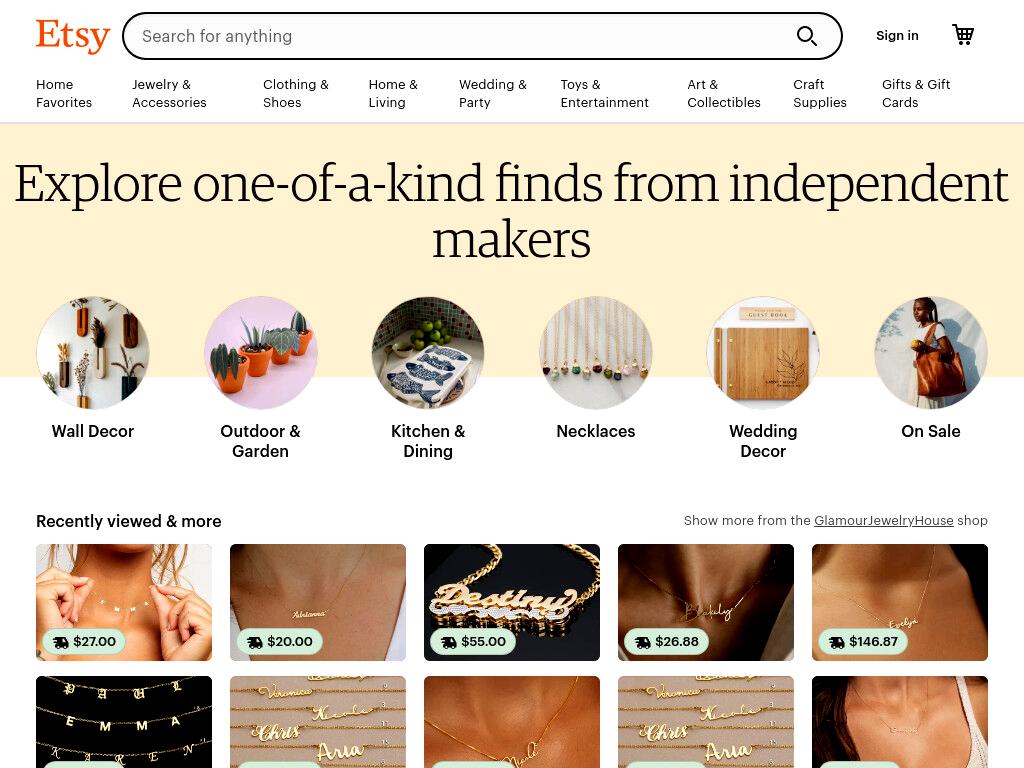This screenshot has width=1024, height=768.
Task: Open the $55.00 Destiny necklace listing
Action: click(x=512, y=602)
